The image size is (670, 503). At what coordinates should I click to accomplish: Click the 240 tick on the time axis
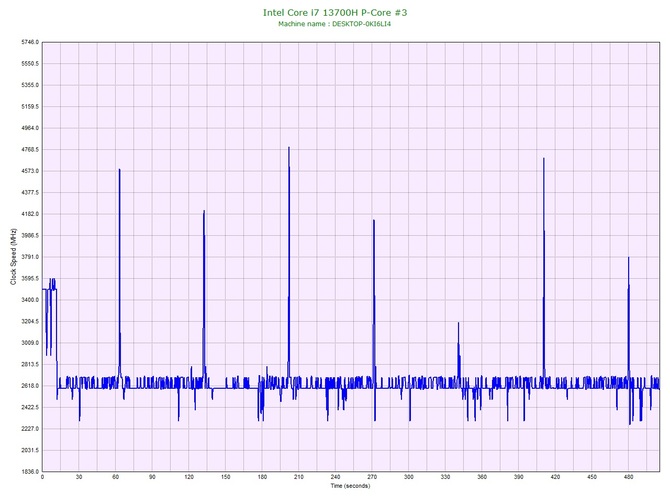tap(335, 477)
